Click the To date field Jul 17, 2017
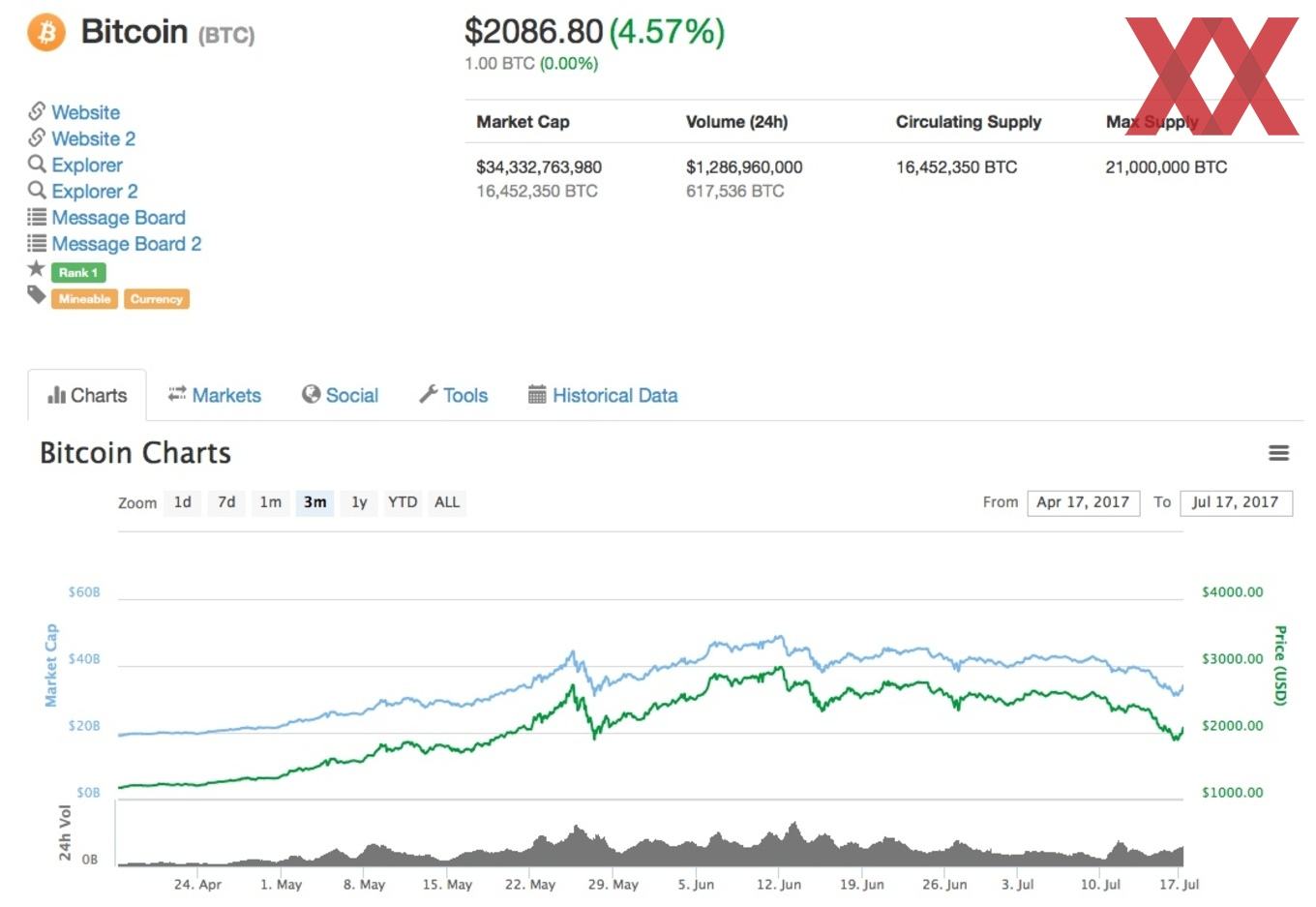Viewport: 1316px width, 907px height. coord(1236,502)
